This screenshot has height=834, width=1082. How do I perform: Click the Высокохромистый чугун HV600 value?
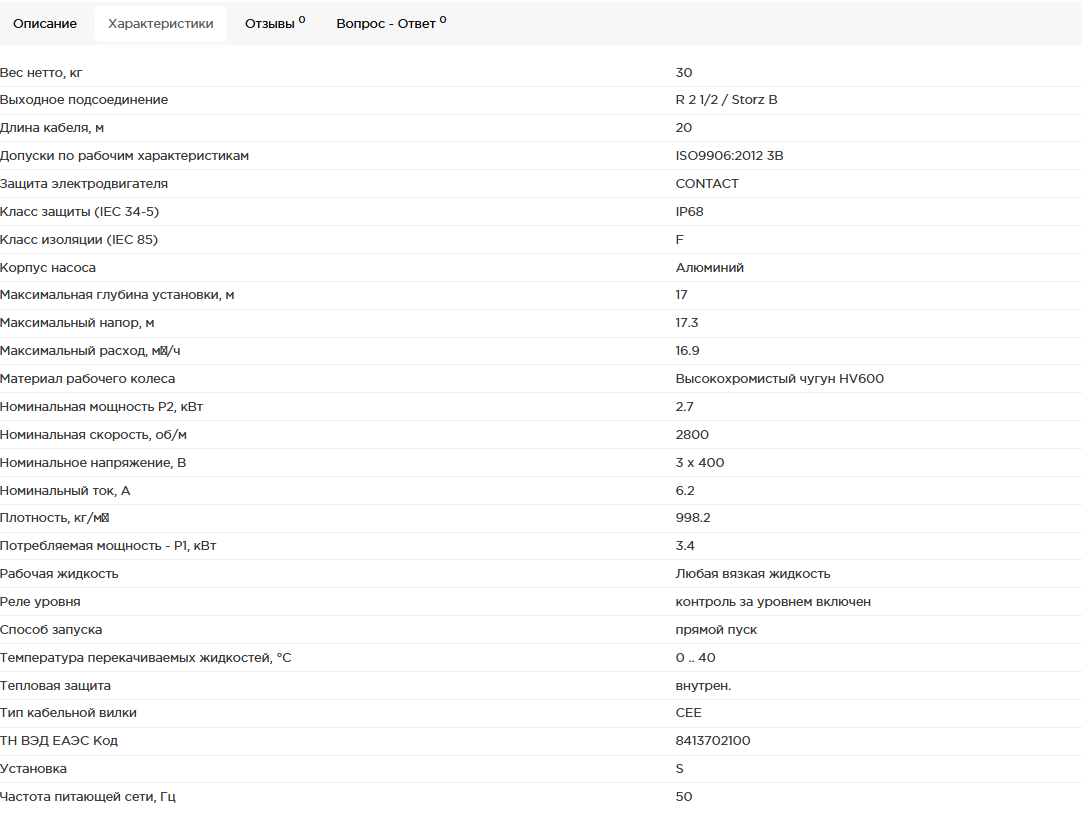pyautogui.click(x=780, y=379)
